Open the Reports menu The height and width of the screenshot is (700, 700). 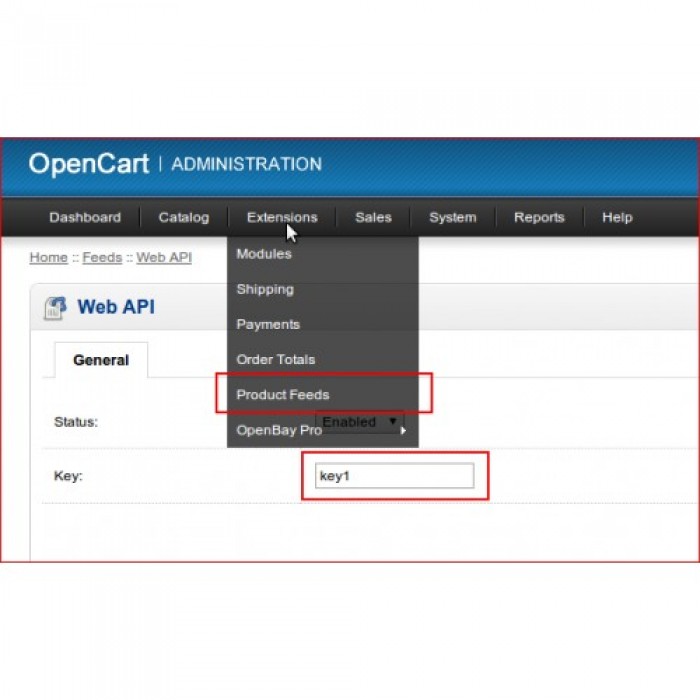tap(539, 217)
